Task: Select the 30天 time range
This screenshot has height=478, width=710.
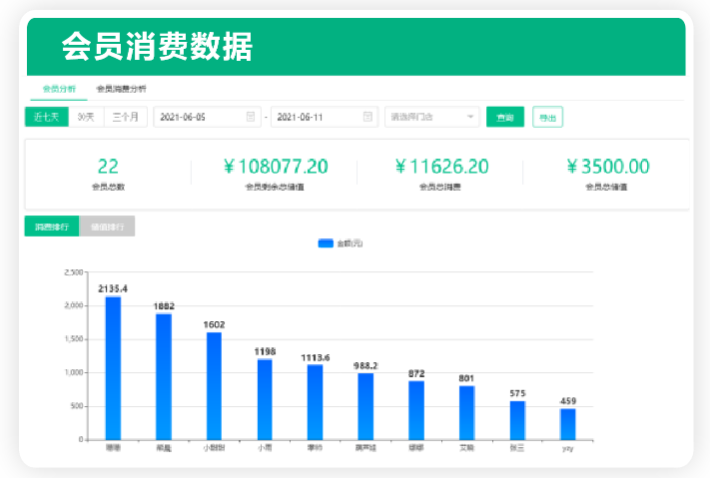Action: (x=86, y=117)
